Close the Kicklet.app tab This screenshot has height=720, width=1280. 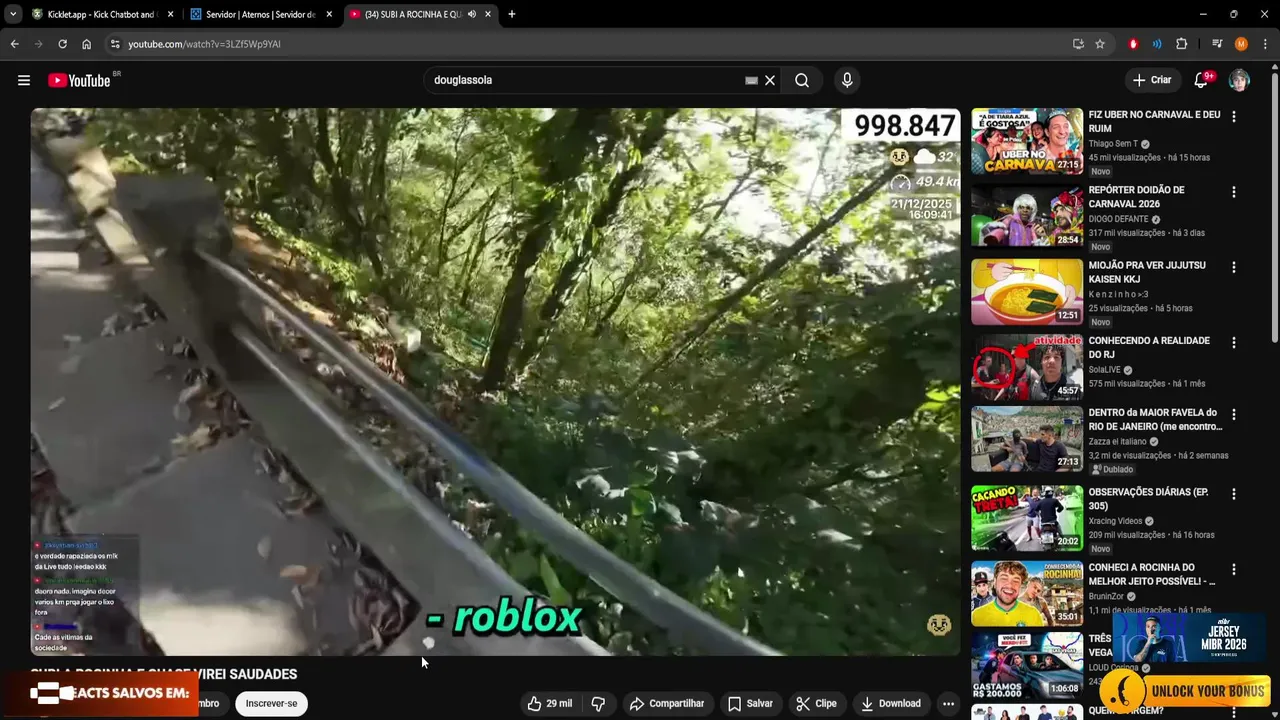point(170,14)
